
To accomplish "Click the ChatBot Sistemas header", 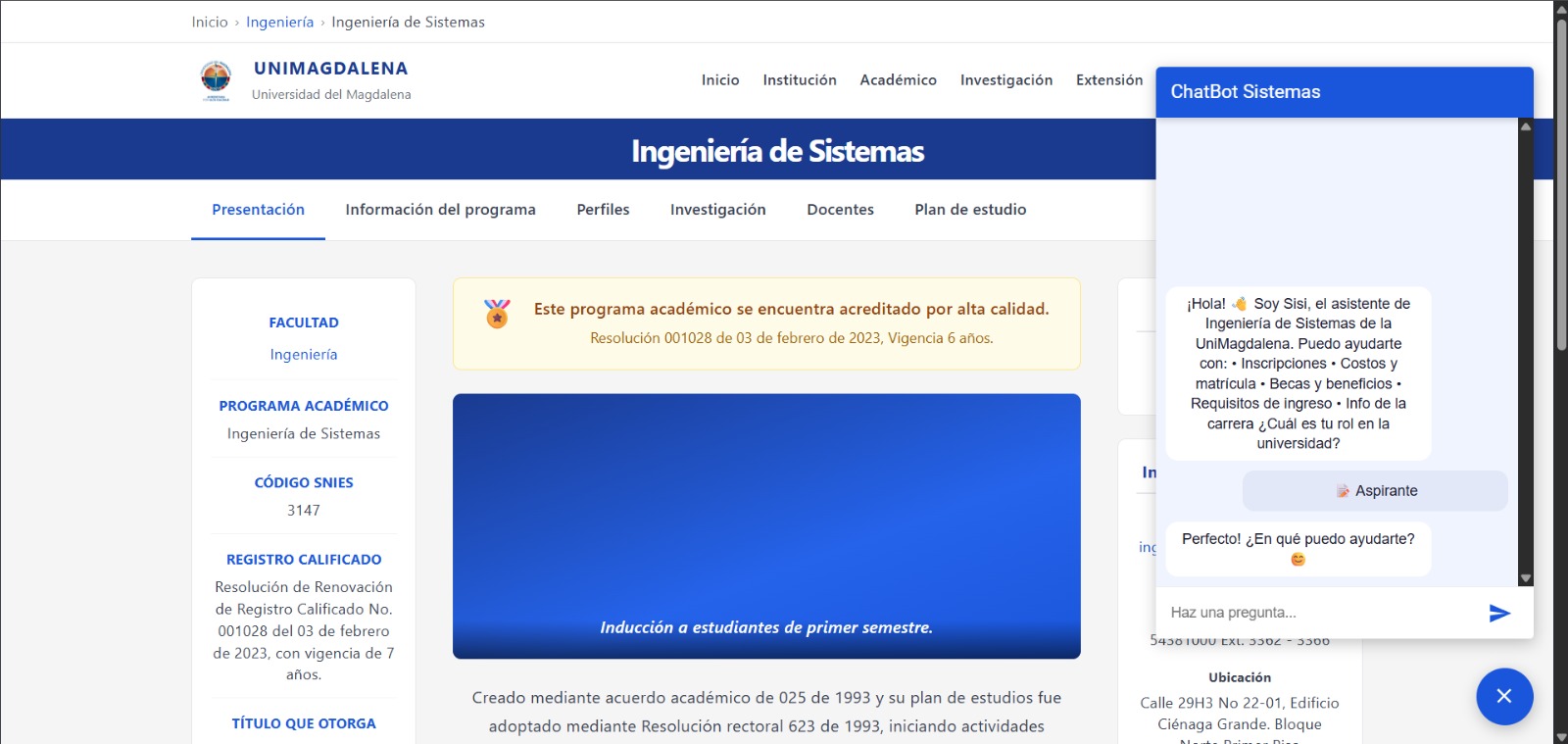I will (1345, 92).
